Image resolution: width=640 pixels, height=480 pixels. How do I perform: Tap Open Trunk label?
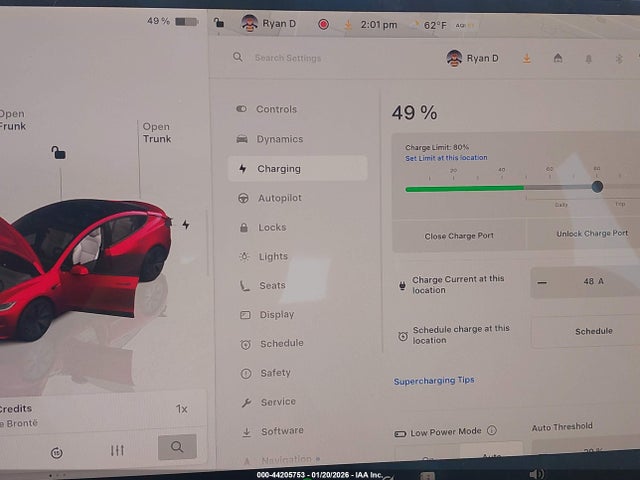pyautogui.click(x=157, y=133)
